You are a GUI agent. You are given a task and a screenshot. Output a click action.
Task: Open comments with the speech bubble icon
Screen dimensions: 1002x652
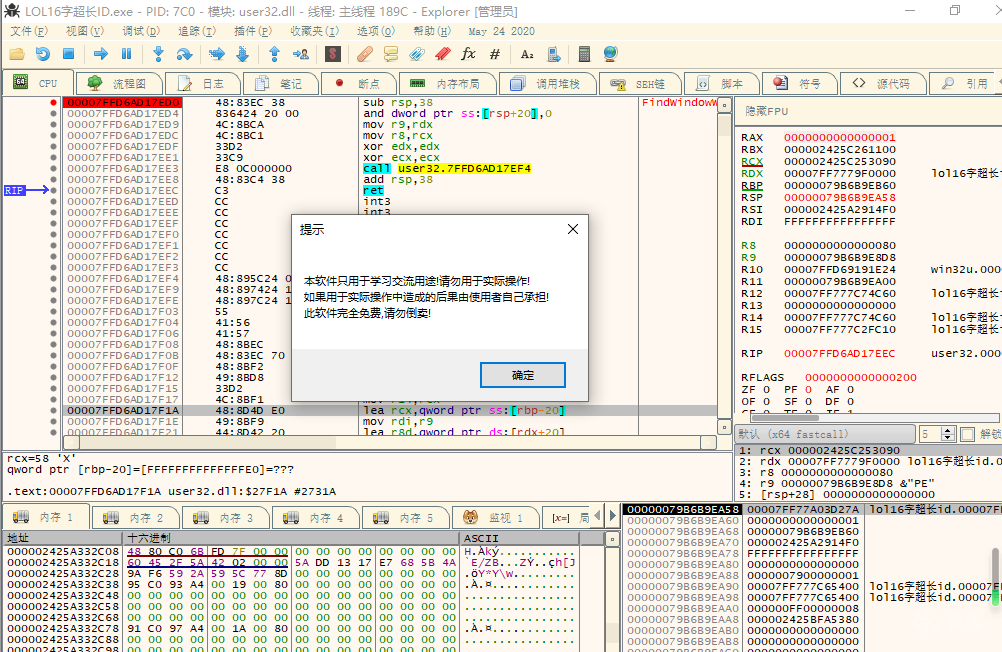pos(390,54)
